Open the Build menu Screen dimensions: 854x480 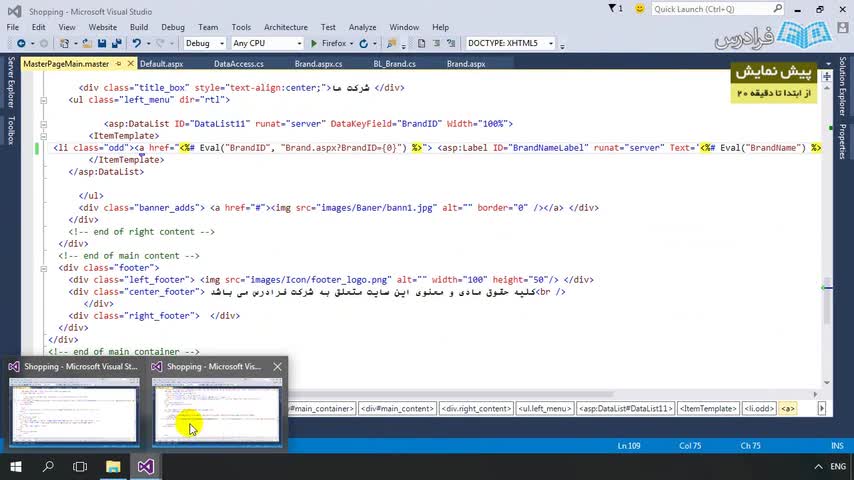[x=139, y=27]
